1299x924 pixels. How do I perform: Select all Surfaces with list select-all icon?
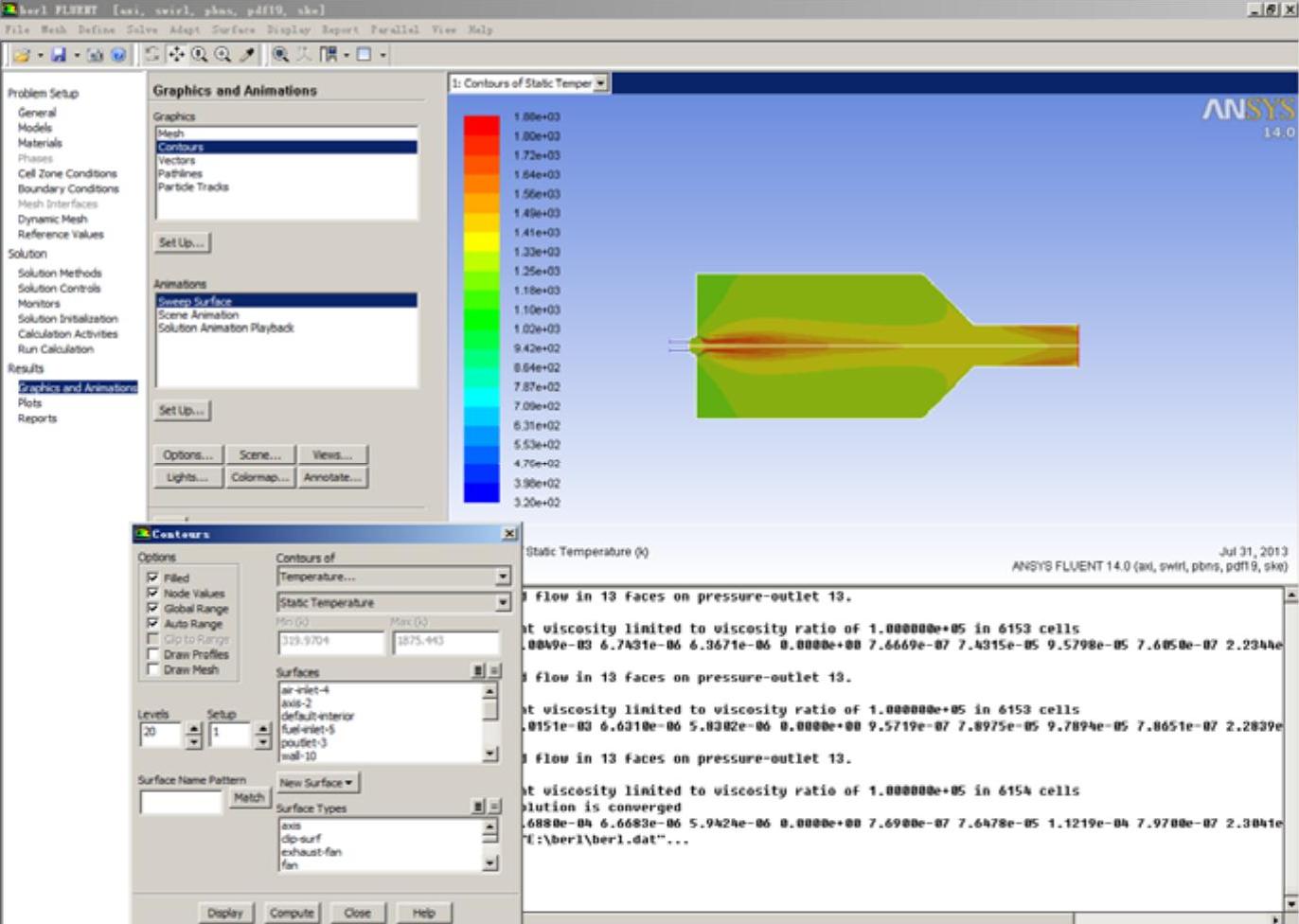[x=478, y=671]
